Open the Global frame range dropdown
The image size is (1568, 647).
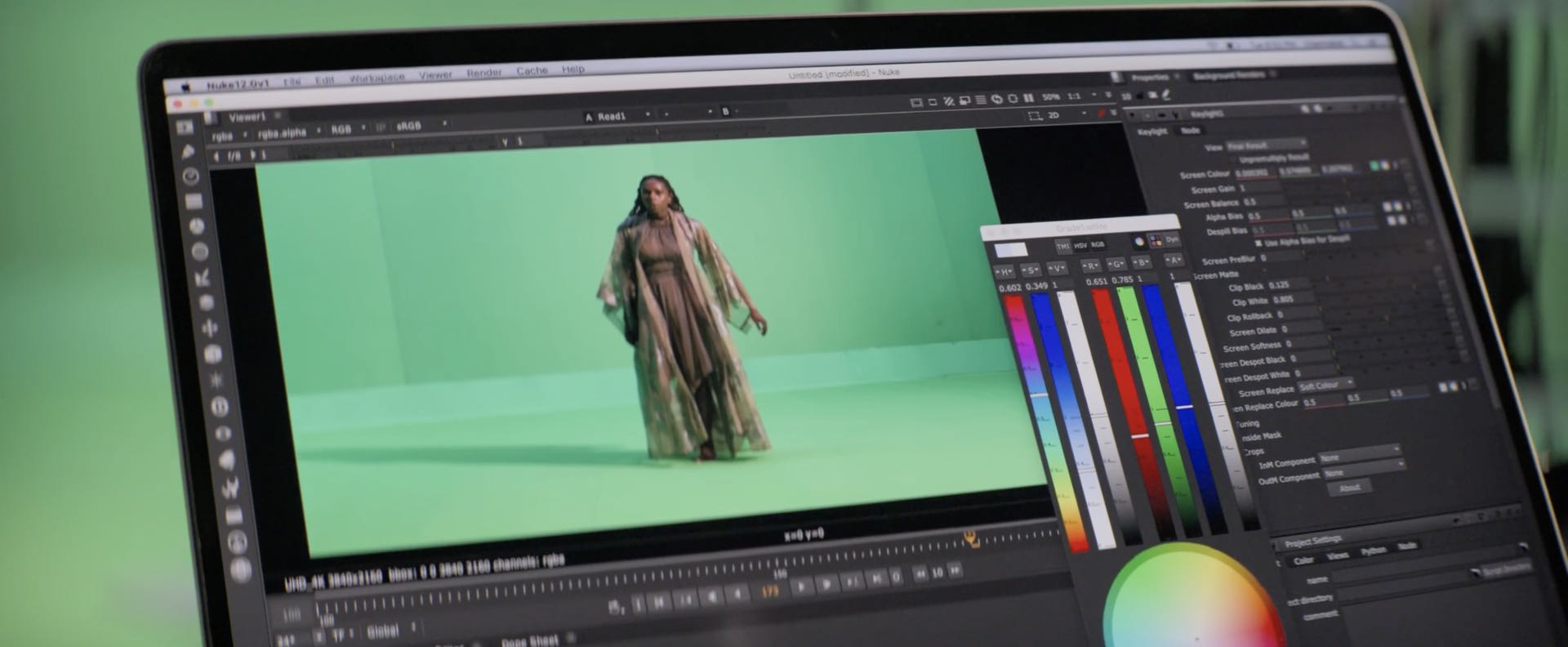pyautogui.click(x=390, y=631)
